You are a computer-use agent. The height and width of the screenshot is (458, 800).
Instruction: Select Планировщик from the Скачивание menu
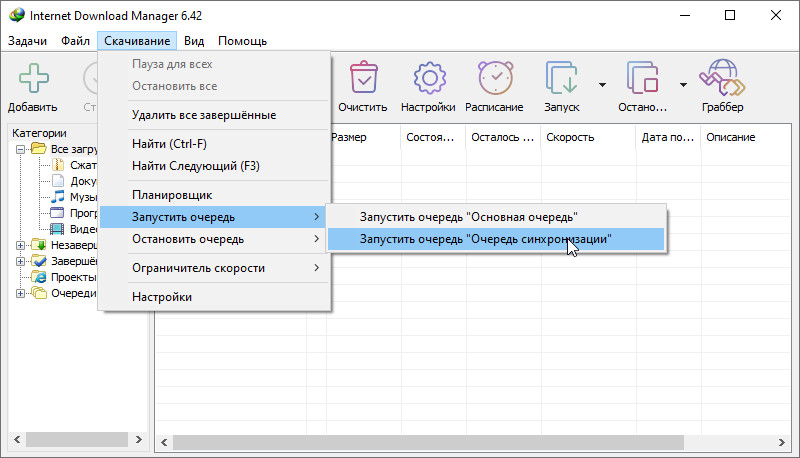[172, 193]
